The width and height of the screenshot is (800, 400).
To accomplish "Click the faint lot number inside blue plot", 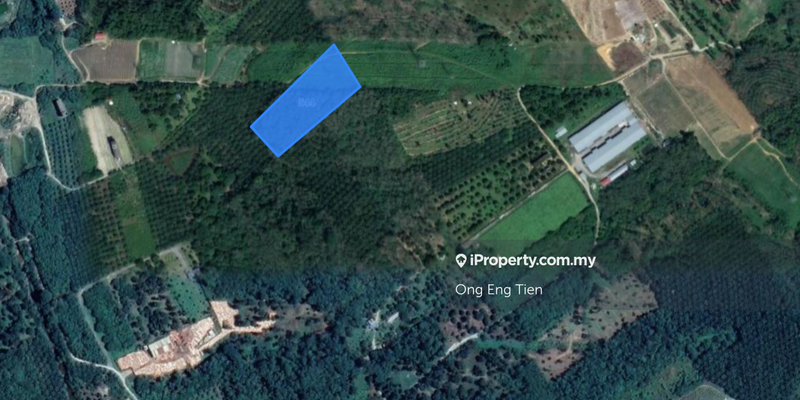I will click(x=306, y=103).
